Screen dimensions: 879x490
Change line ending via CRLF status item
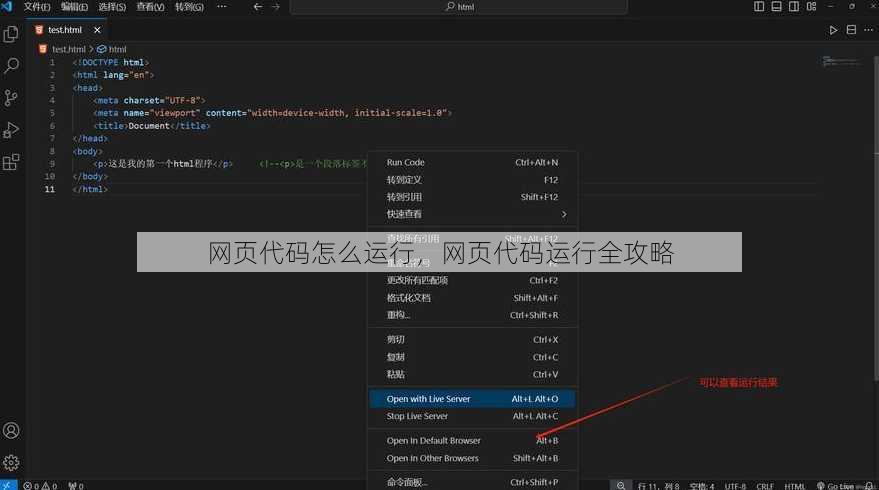765,486
